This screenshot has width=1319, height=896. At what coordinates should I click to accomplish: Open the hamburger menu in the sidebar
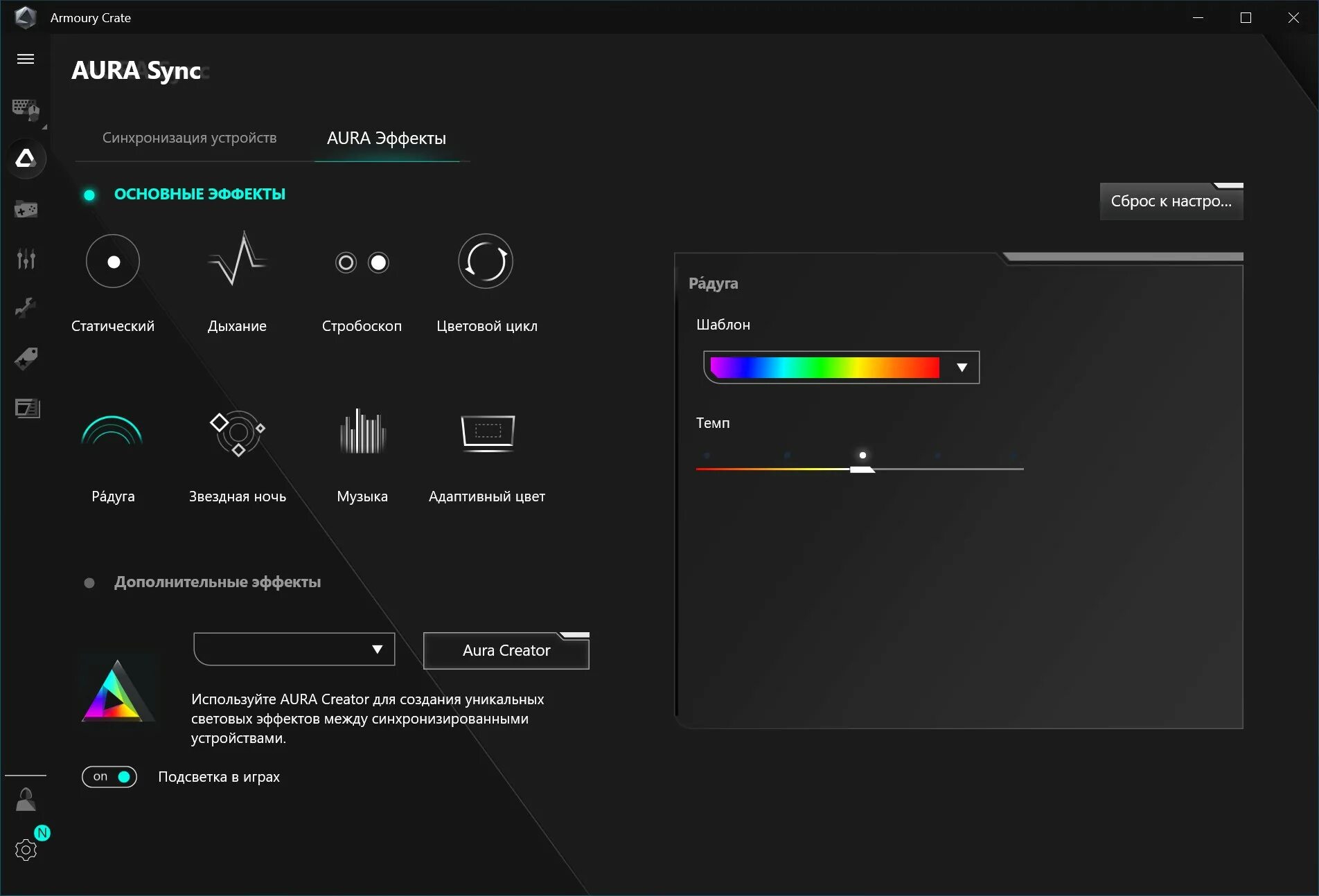[x=26, y=59]
